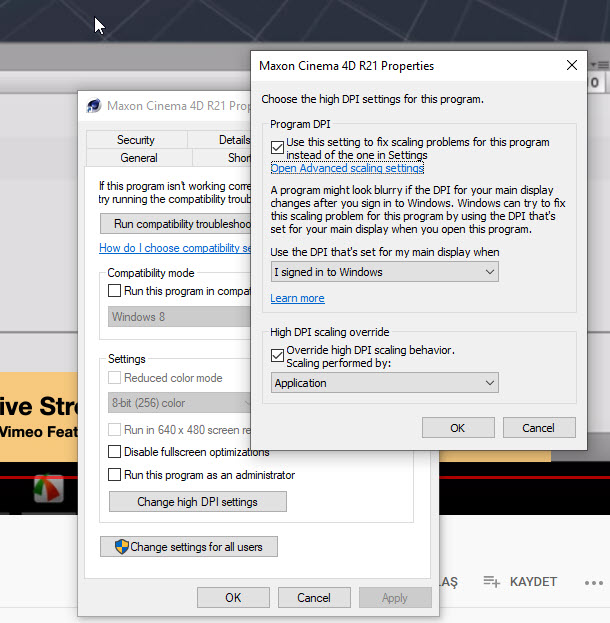This screenshot has height=623, width=610.
Task: Click the KAYDET save-to-playlist icon
Action: tap(491, 582)
